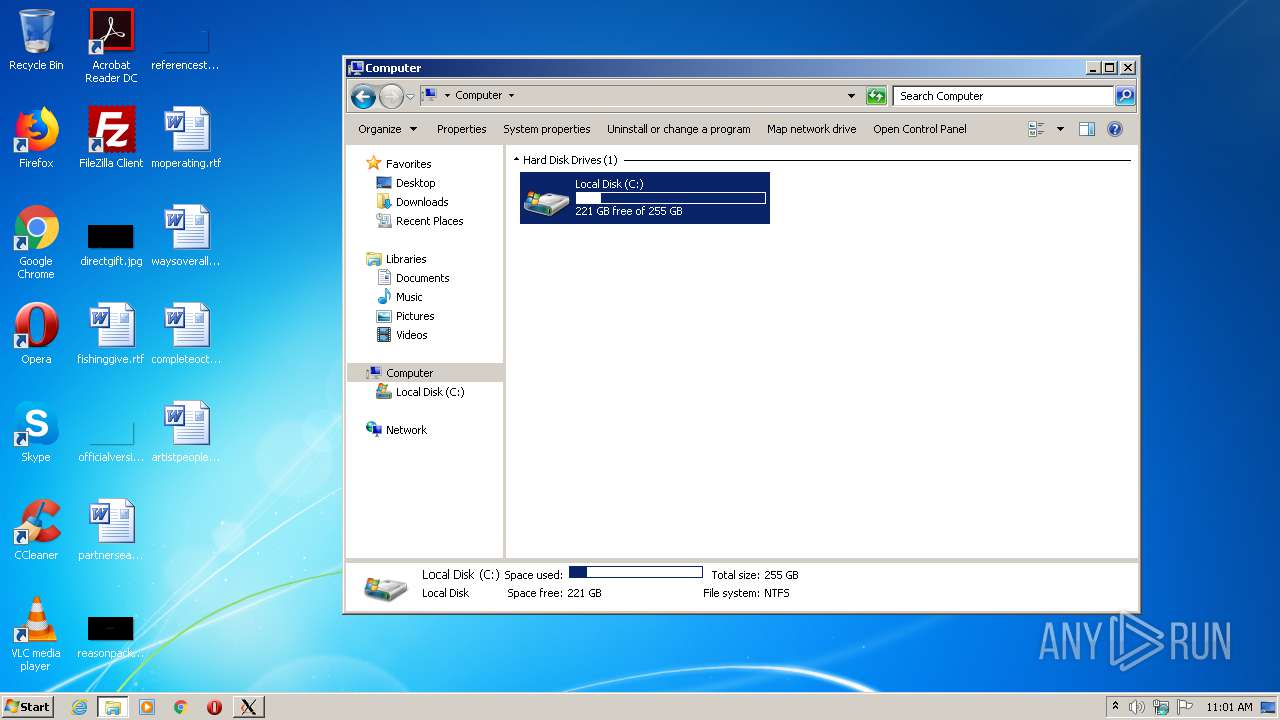Open Recent Places
Viewport: 1280px width, 720px height.
[429, 221]
